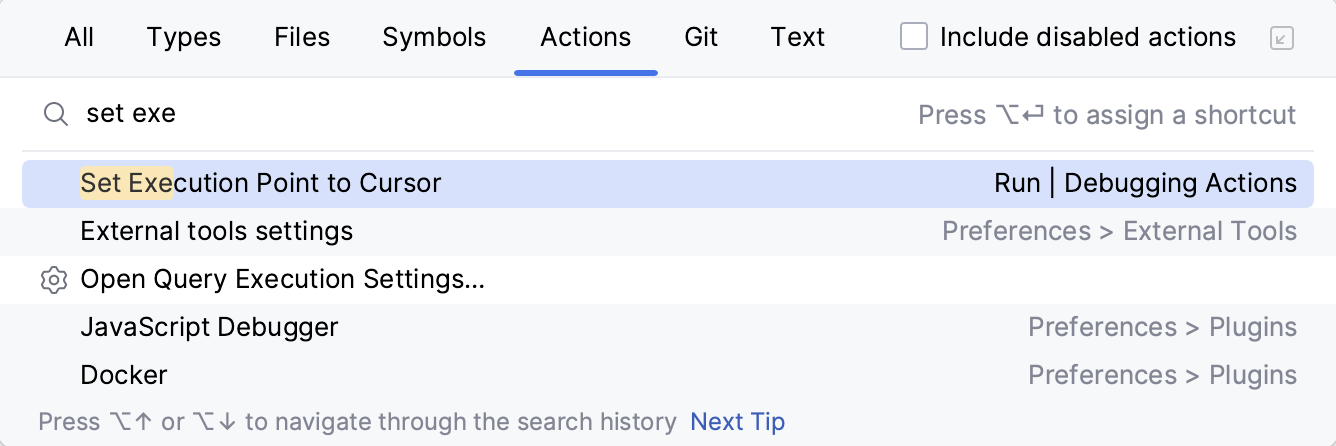Open Query Execution Settings action
The height and width of the screenshot is (446, 1336).
(283, 280)
